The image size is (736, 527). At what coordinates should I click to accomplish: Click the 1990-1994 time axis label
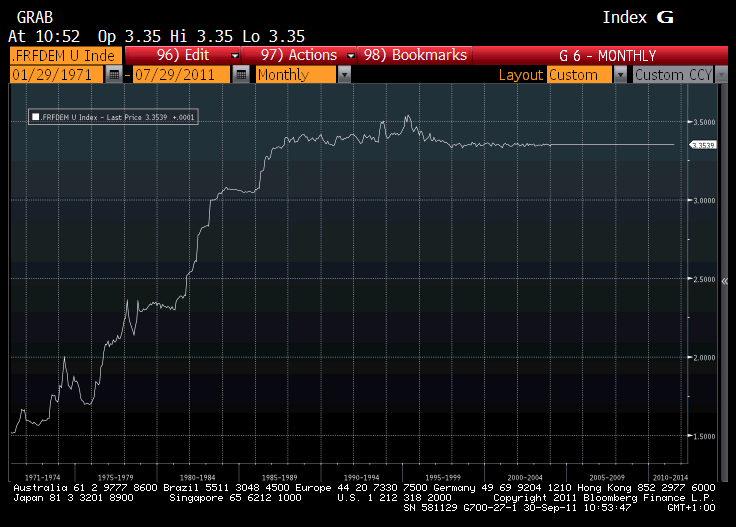(x=361, y=477)
